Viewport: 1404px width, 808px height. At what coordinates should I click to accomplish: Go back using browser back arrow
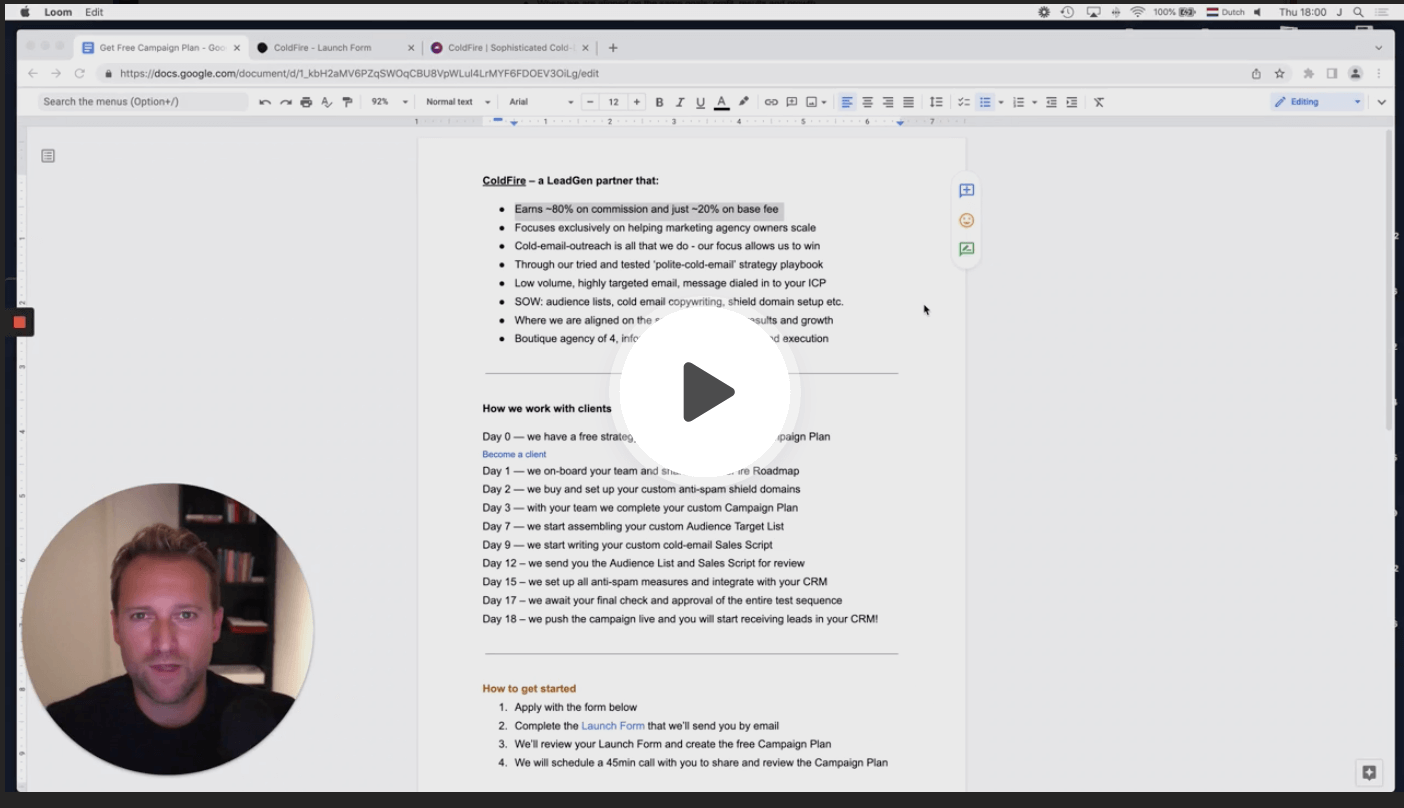[x=33, y=73]
